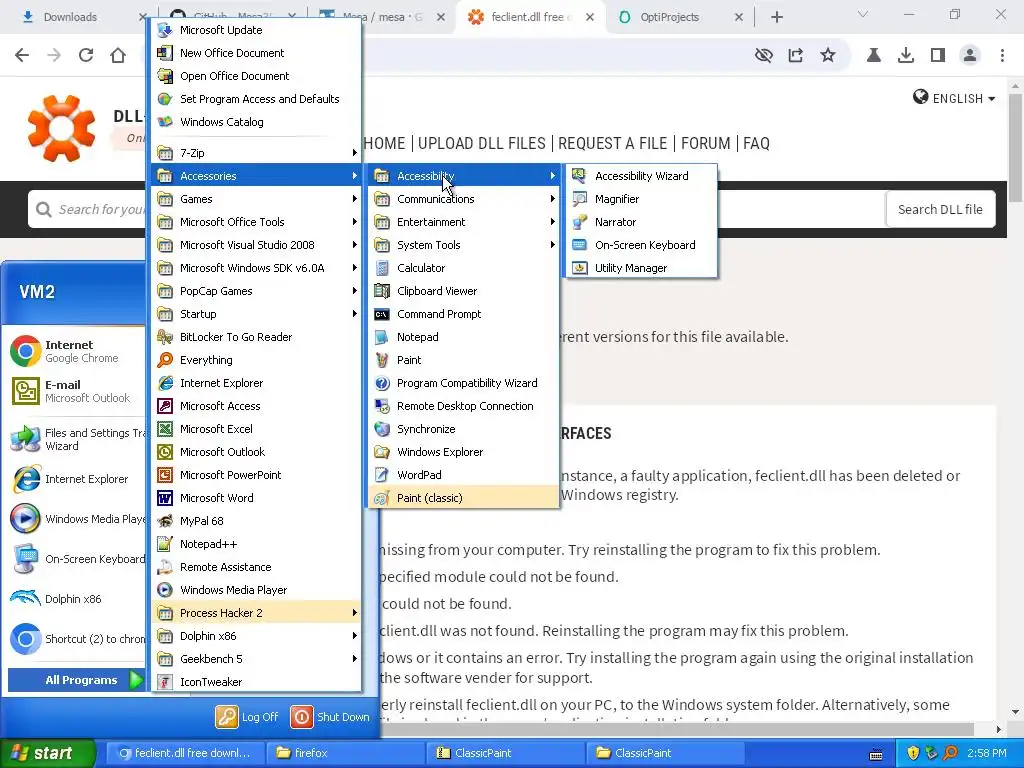Image resolution: width=1024 pixels, height=768 pixels.
Task: Open the FORUM link
Action: pos(705,143)
